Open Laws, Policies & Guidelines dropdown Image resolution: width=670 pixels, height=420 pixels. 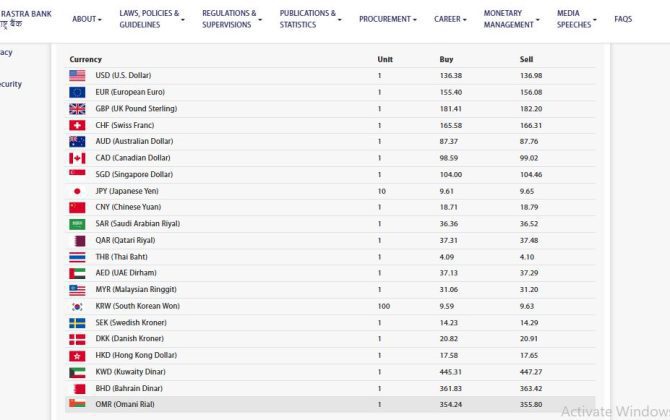click(152, 19)
